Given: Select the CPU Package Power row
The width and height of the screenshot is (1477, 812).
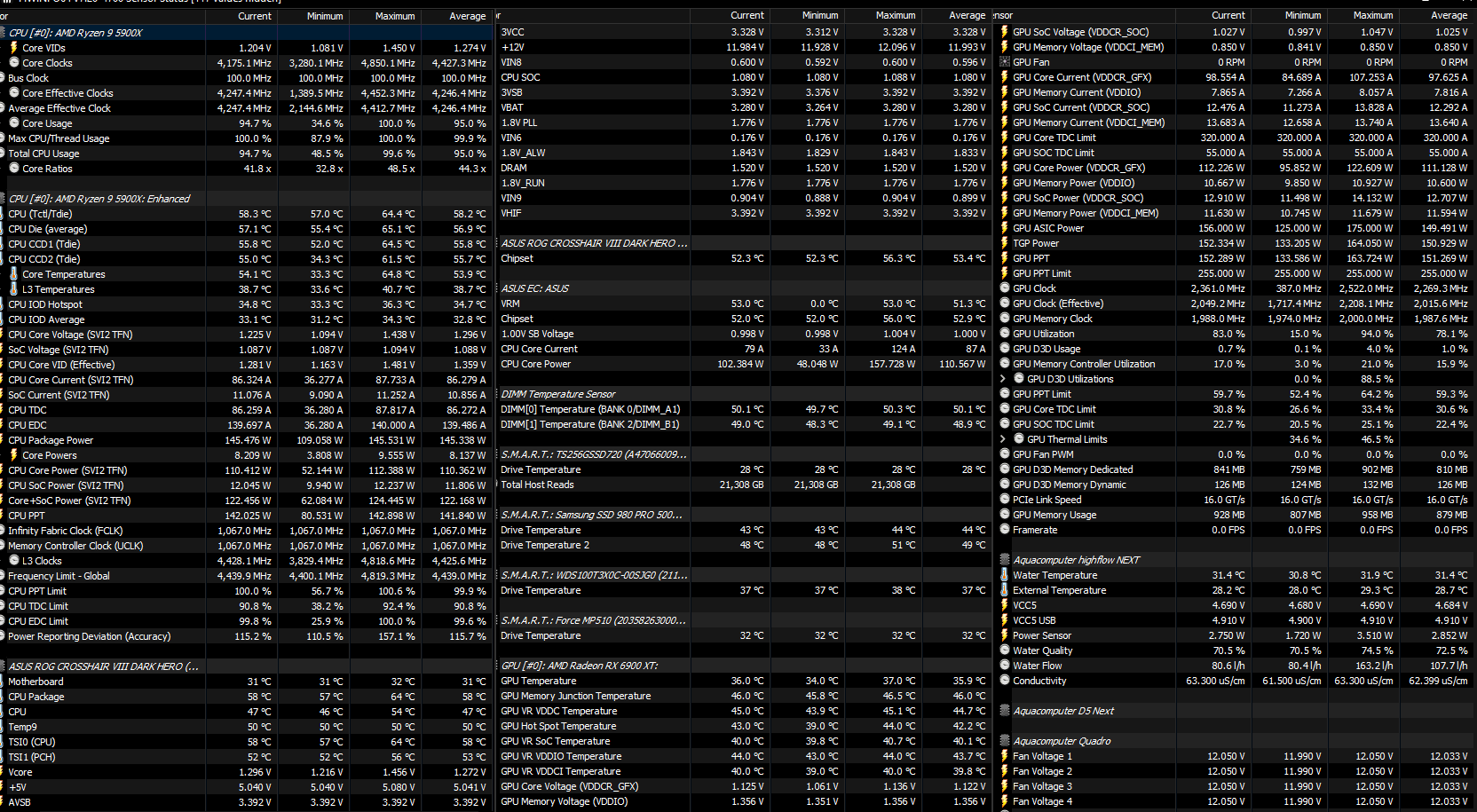Looking at the screenshot, I should click(x=246, y=440).
